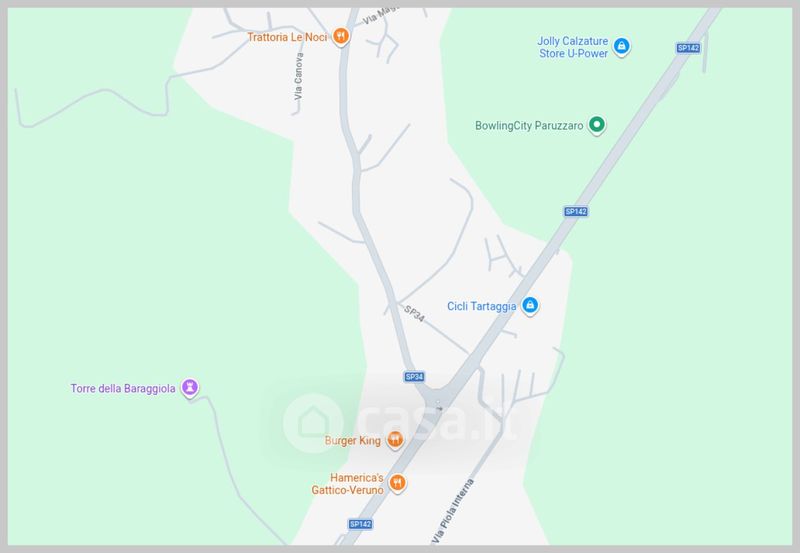800x553 pixels.
Task: Click the Trattoria Le Noci restaurant pin
Action: [x=341, y=37]
